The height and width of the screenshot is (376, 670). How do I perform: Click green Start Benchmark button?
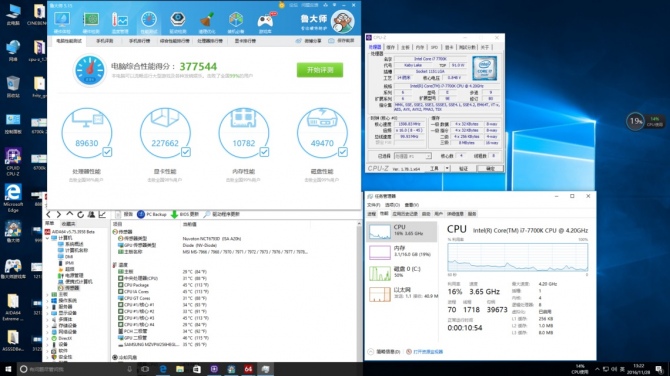(x=320, y=70)
